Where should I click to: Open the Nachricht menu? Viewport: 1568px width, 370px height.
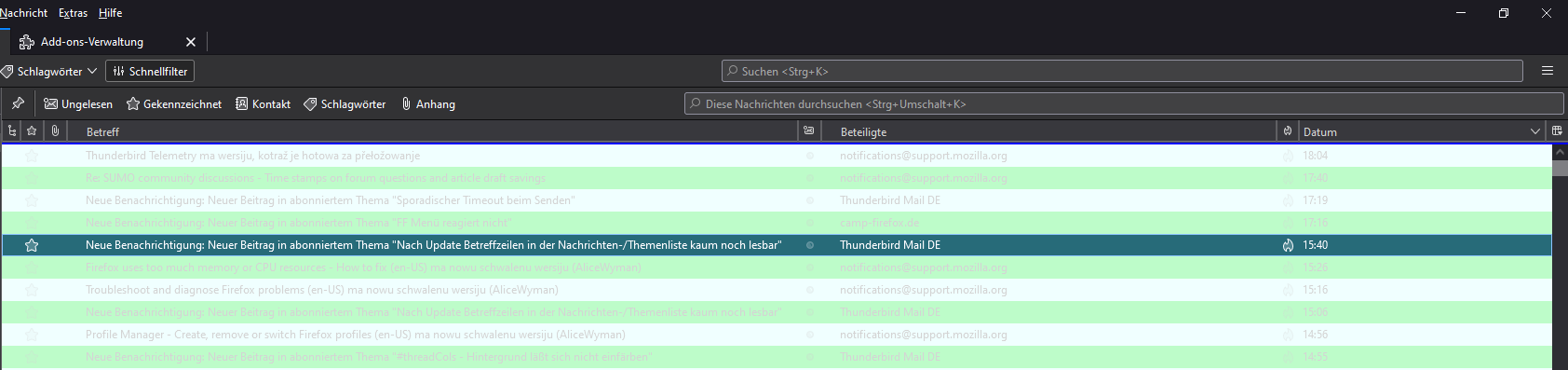[23, 13]
